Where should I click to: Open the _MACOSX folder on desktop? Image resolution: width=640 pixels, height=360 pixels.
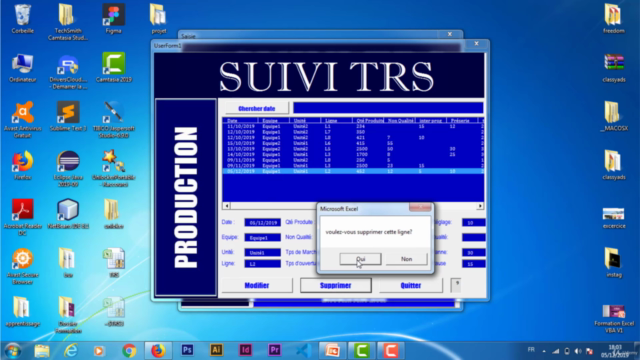[x=613, y=117]
